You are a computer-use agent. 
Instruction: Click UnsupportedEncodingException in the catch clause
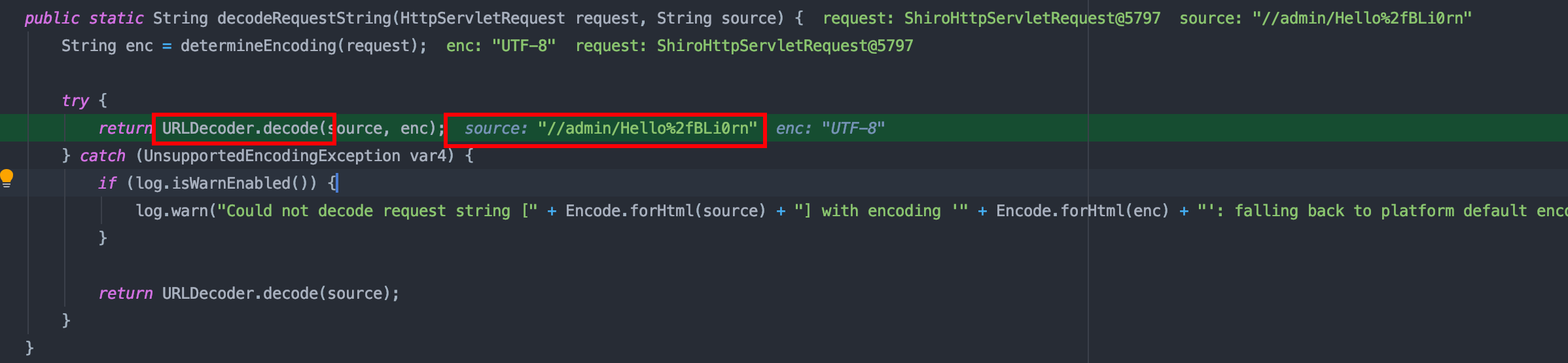click(x=272, y=156)
